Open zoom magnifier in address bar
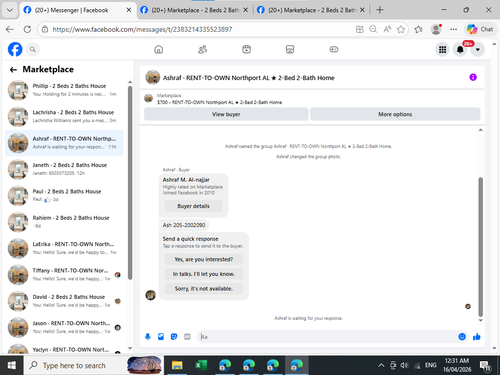The image size is (500, 375). click(x=373, y=29)
